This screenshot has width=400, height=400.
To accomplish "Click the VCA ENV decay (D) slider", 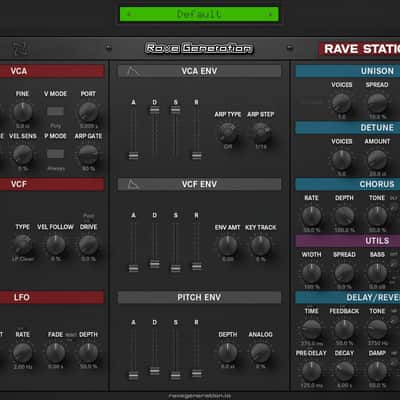I will (x=155, y=110).
